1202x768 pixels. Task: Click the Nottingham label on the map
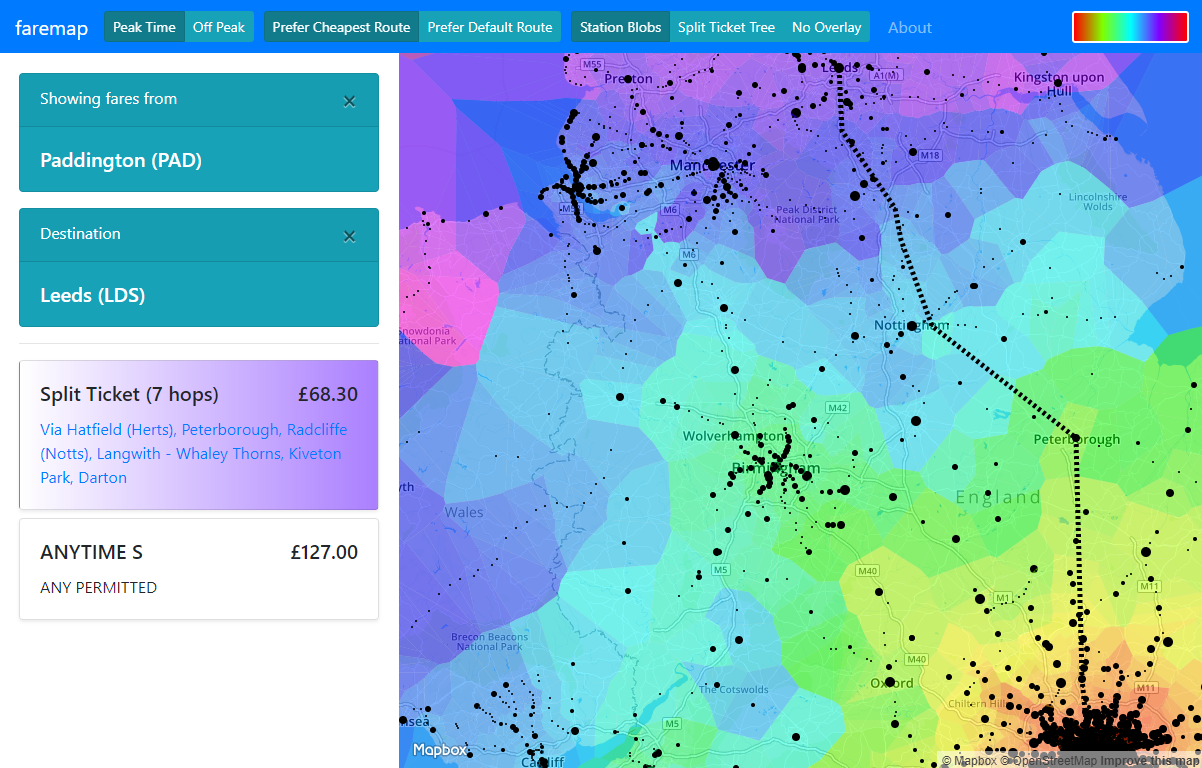coord(911,325)
